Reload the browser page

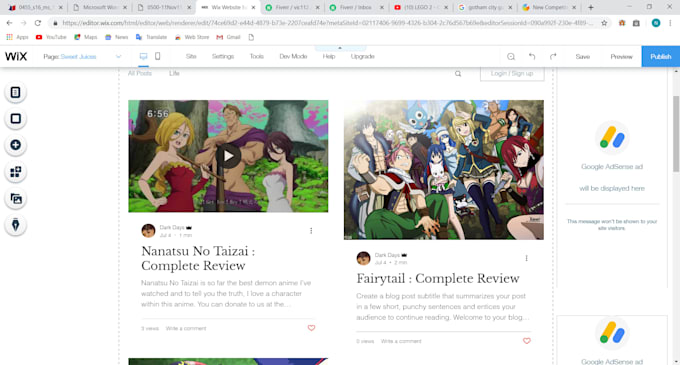click(38, 23)
